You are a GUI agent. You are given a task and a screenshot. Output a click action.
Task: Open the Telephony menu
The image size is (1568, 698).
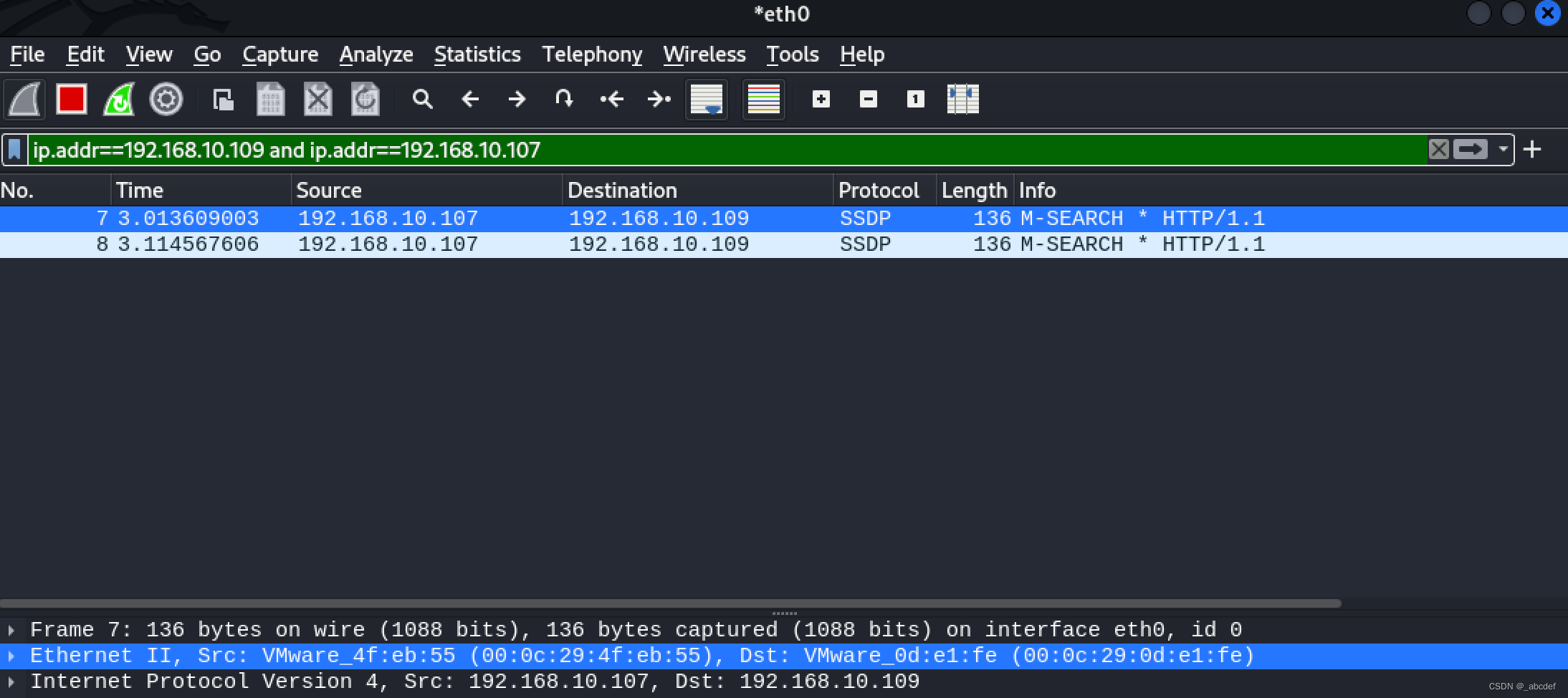(592, 54)
